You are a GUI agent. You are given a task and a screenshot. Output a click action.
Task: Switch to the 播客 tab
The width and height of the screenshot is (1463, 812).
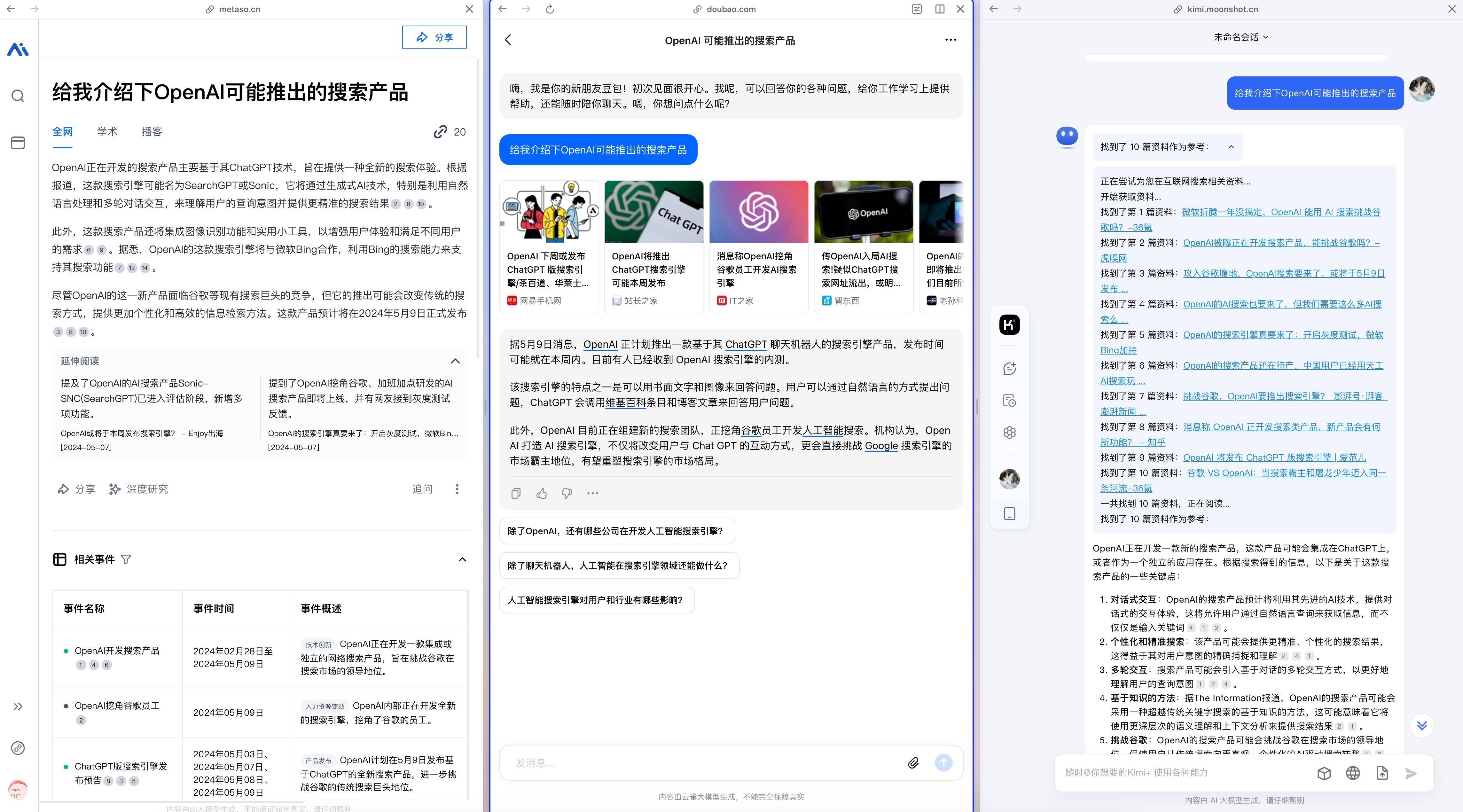[x=152, y=132]
